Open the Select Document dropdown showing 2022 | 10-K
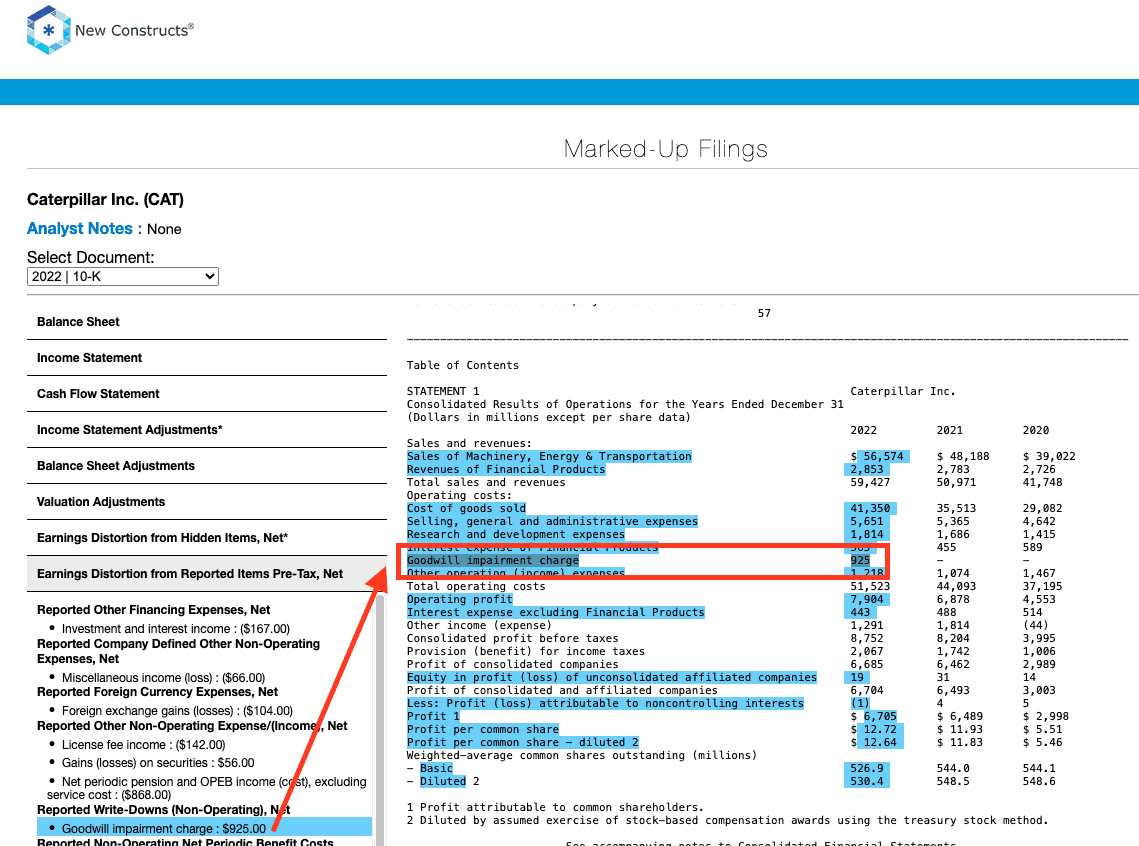The image size is (1139, 846). tap(123, 277)
